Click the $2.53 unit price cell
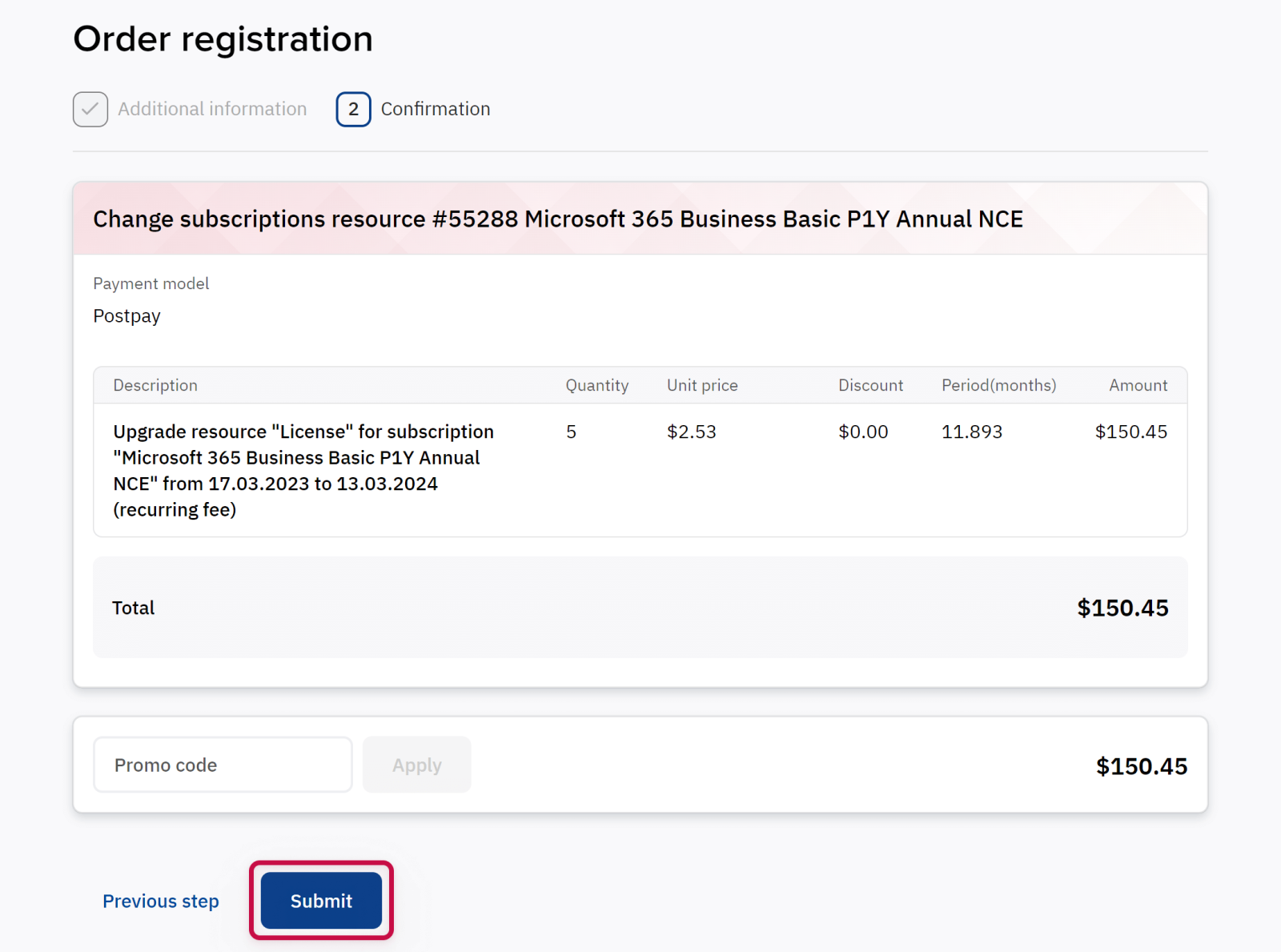The height and width of the screenshot is (952, 1281). click(x=692, y=432)
